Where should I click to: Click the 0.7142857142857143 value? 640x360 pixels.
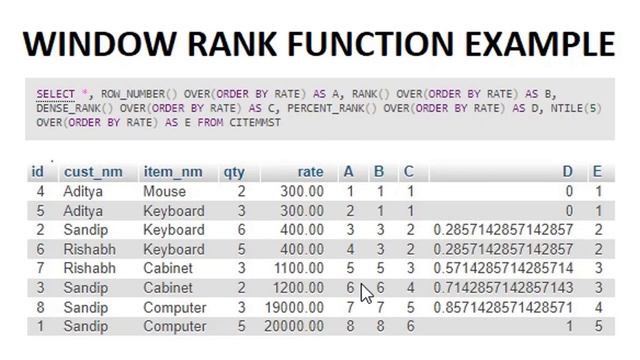(x=503, y=288)
